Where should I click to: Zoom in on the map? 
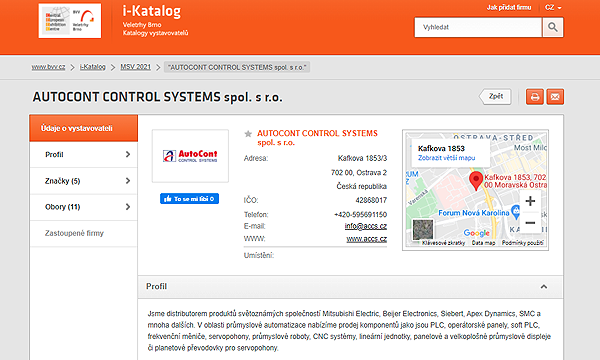click(x=530, y=201)
